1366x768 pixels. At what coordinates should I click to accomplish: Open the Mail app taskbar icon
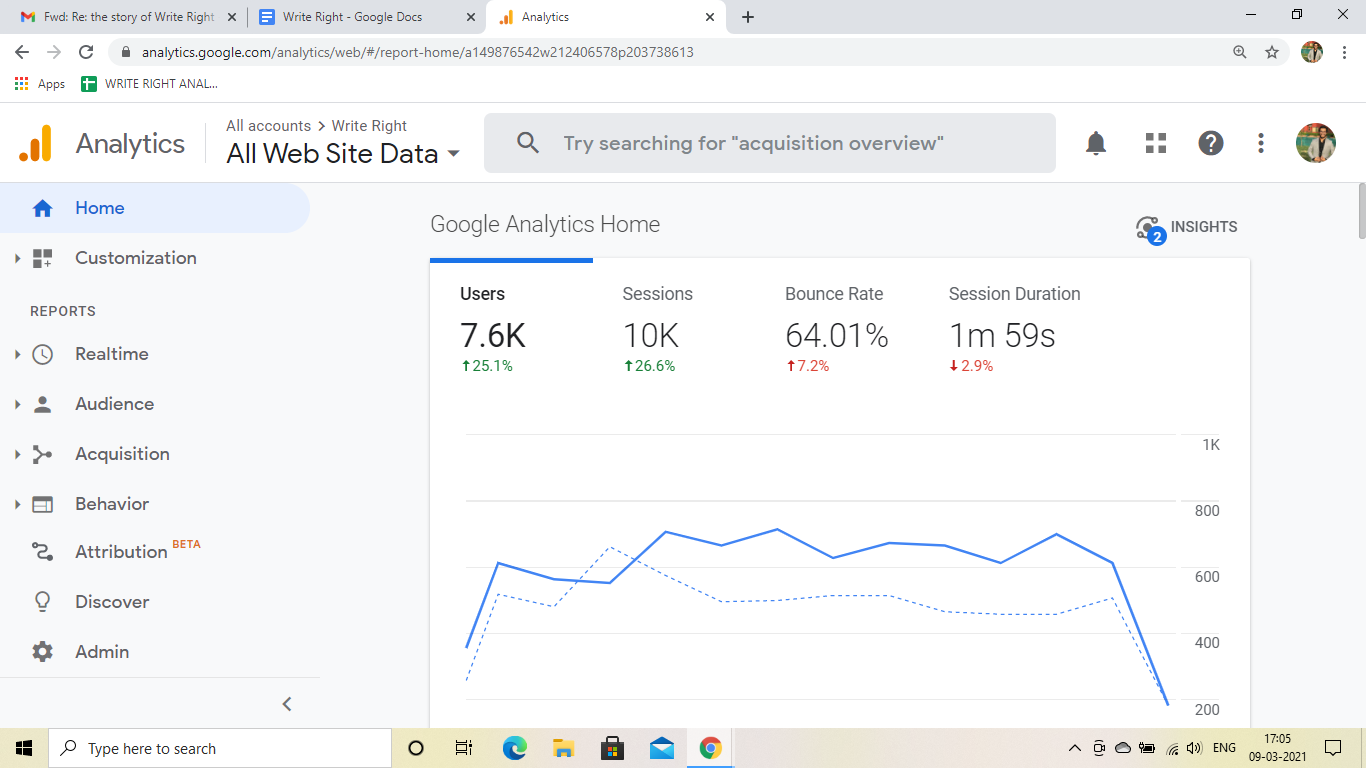click(662, 748)
